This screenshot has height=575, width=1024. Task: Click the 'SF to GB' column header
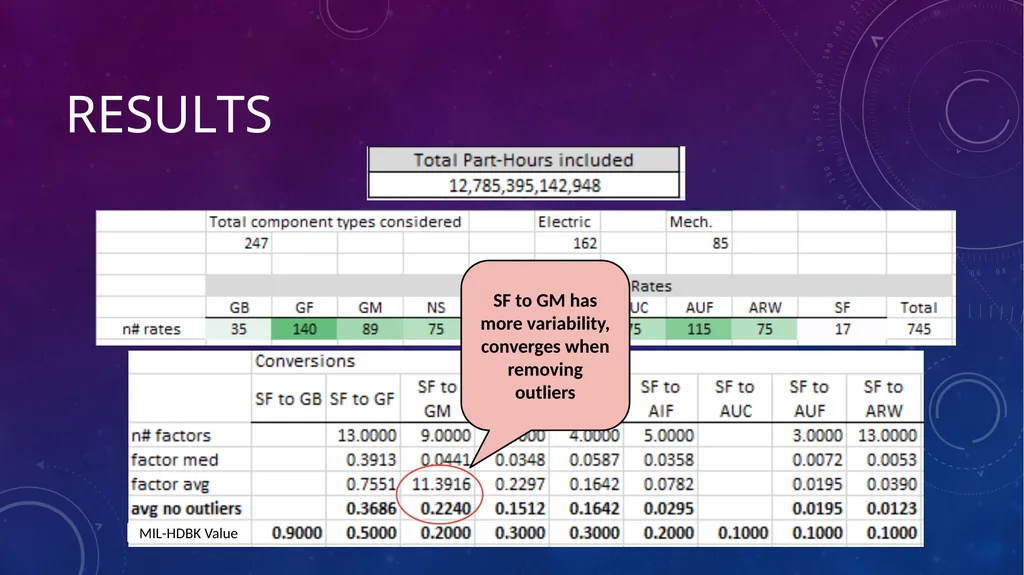click(x=288, y=399)
